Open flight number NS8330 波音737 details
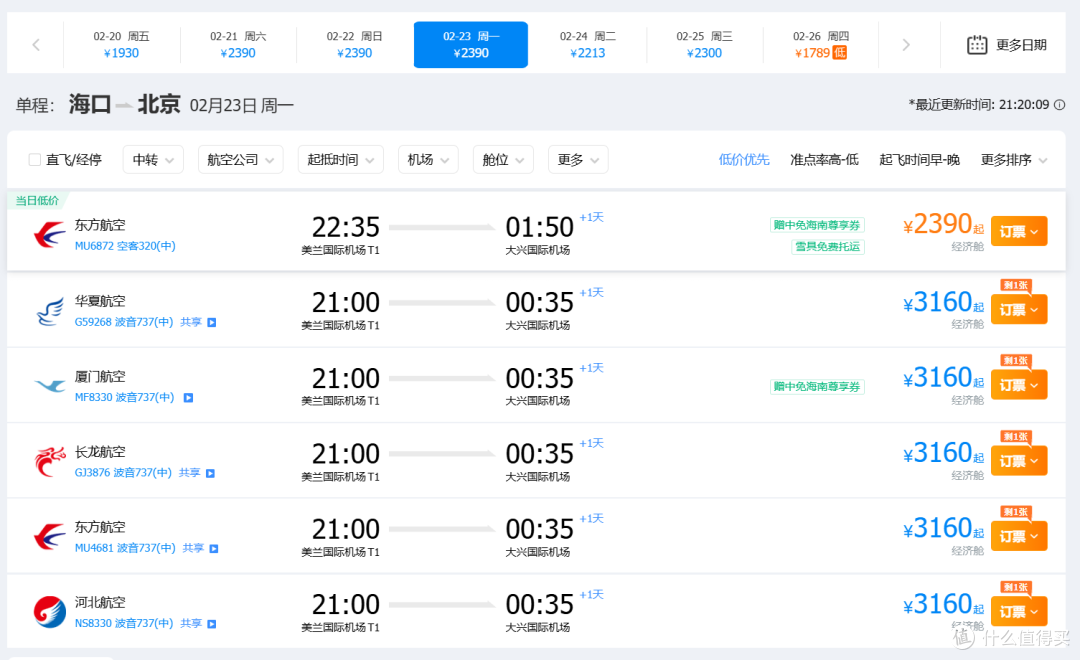The image size is (1080, 660). point(124,623)
